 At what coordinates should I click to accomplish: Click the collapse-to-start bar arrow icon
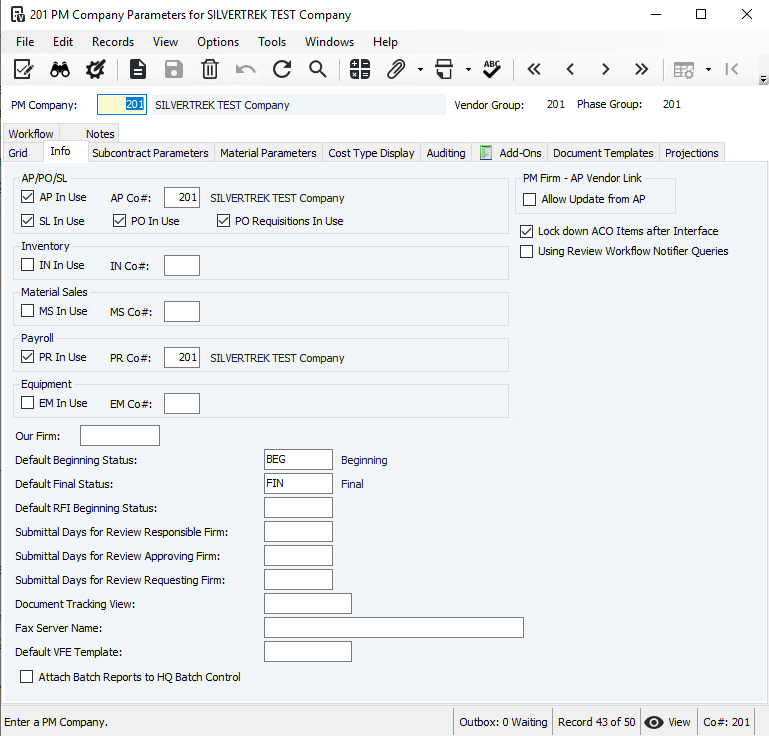pos(731,69)
